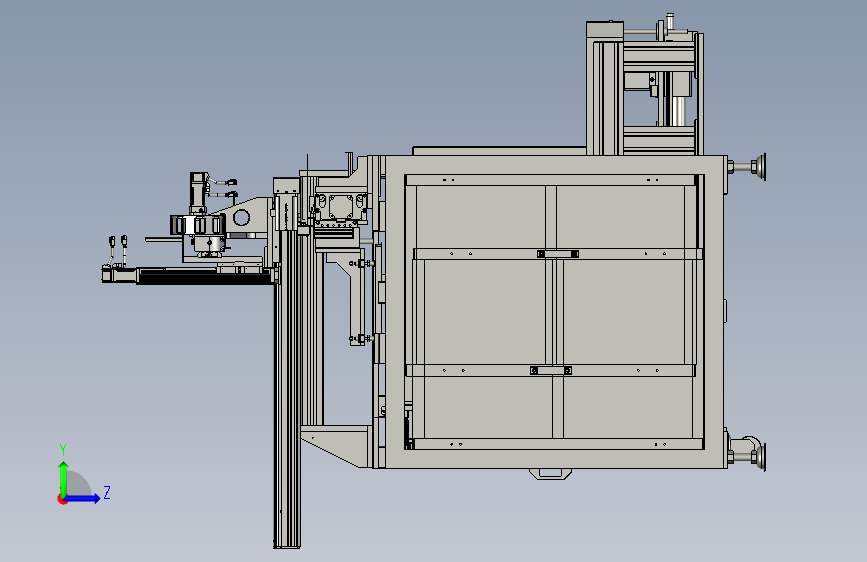
Task: Click the blue Z axis arrow of triad
Action: click(83, 498)
